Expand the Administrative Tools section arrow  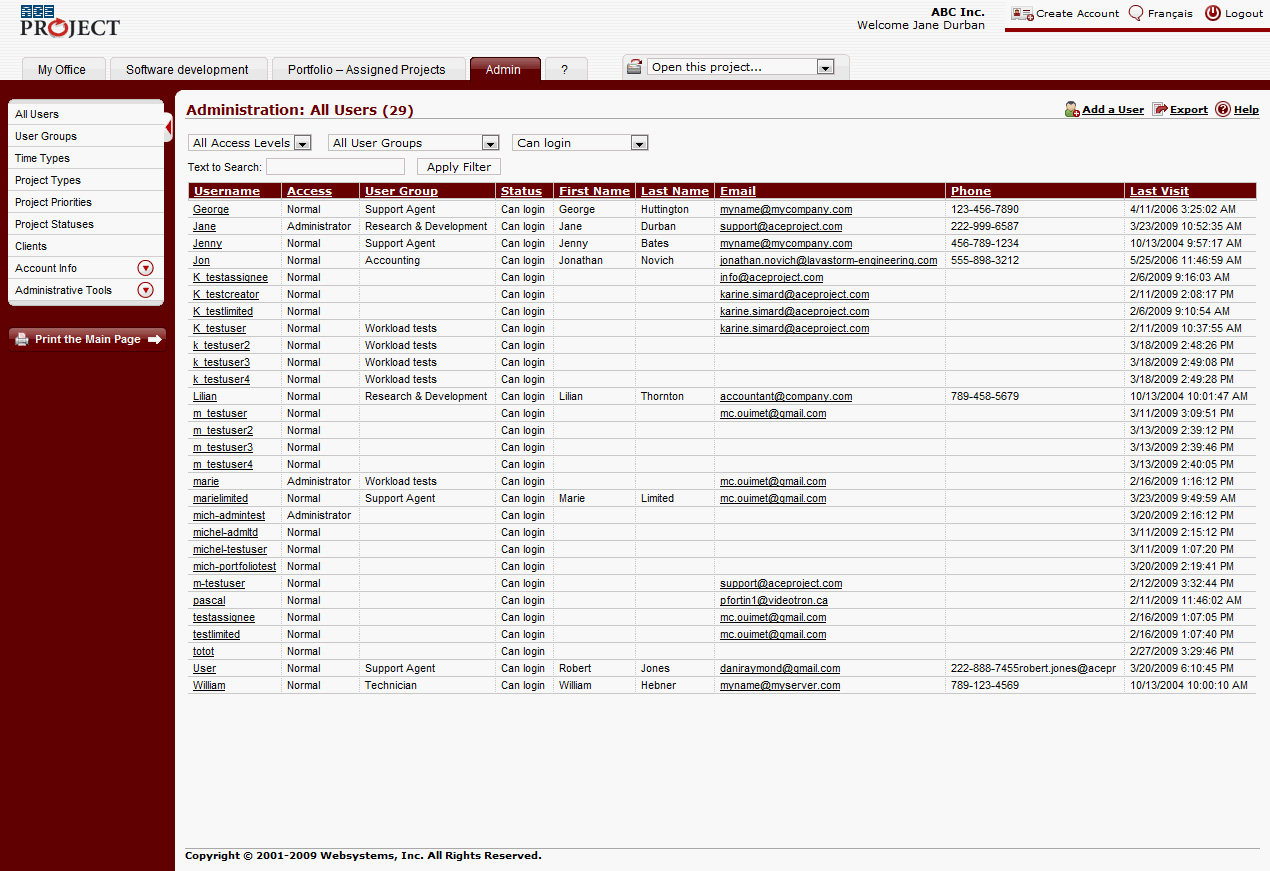coord(145,290)
